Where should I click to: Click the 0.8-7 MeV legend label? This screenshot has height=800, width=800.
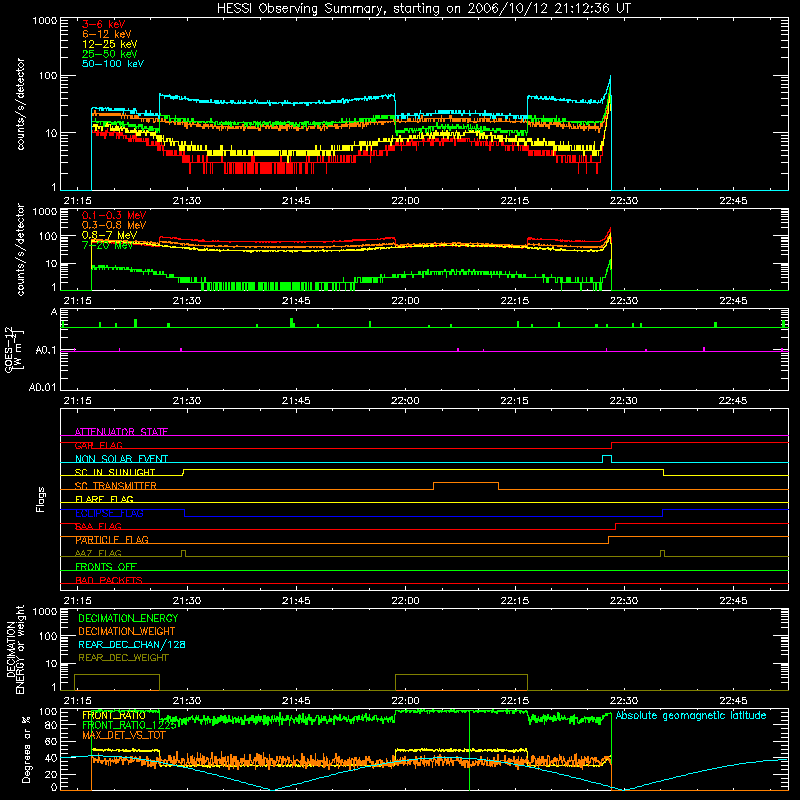pyautogui.click(x=109, y=235)
